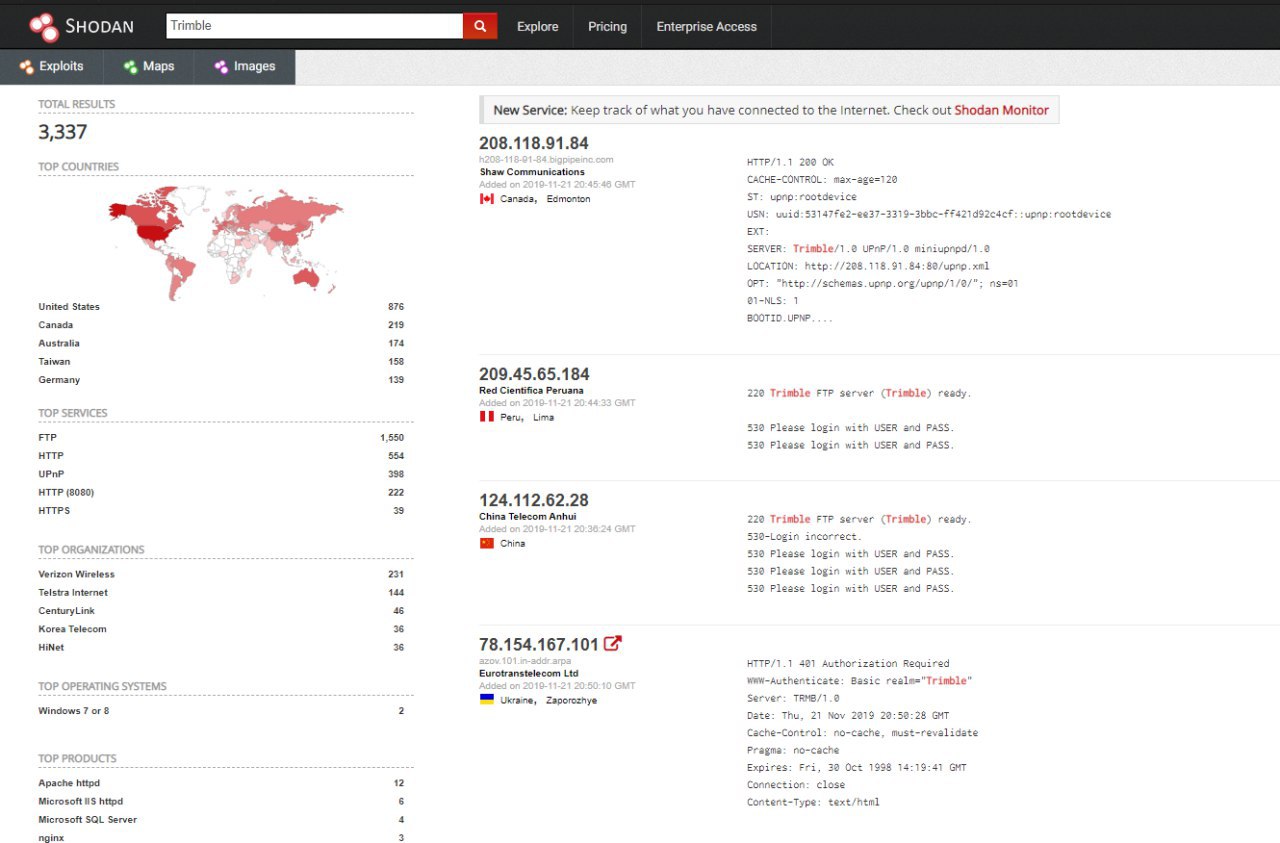This screenshot has height=843, width=1280.
Task: Click Edmonton city link
Action: (x=568, y=199)
